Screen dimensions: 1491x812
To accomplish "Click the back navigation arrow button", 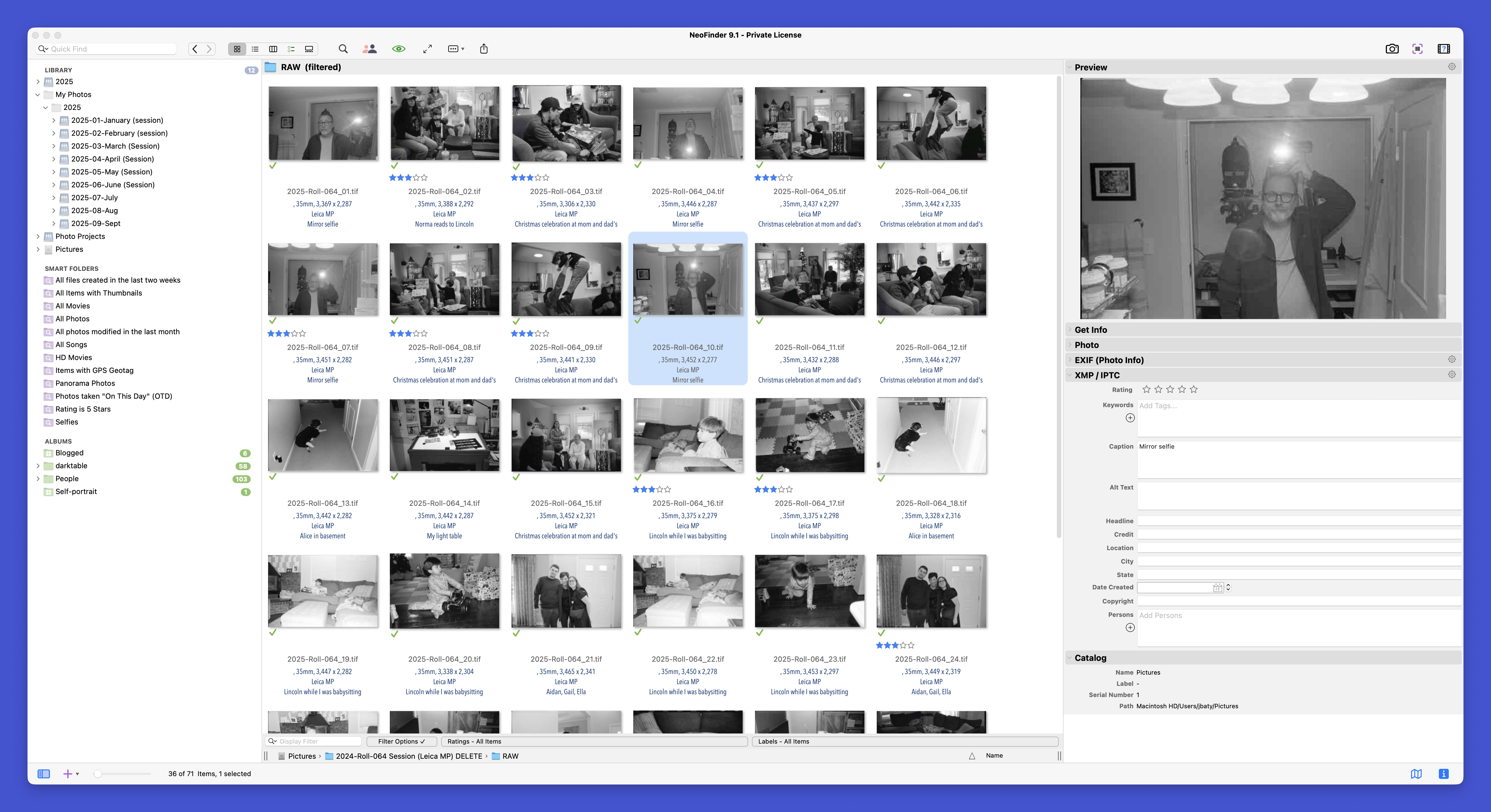I will pyautogui.click(x=195, y=49).
